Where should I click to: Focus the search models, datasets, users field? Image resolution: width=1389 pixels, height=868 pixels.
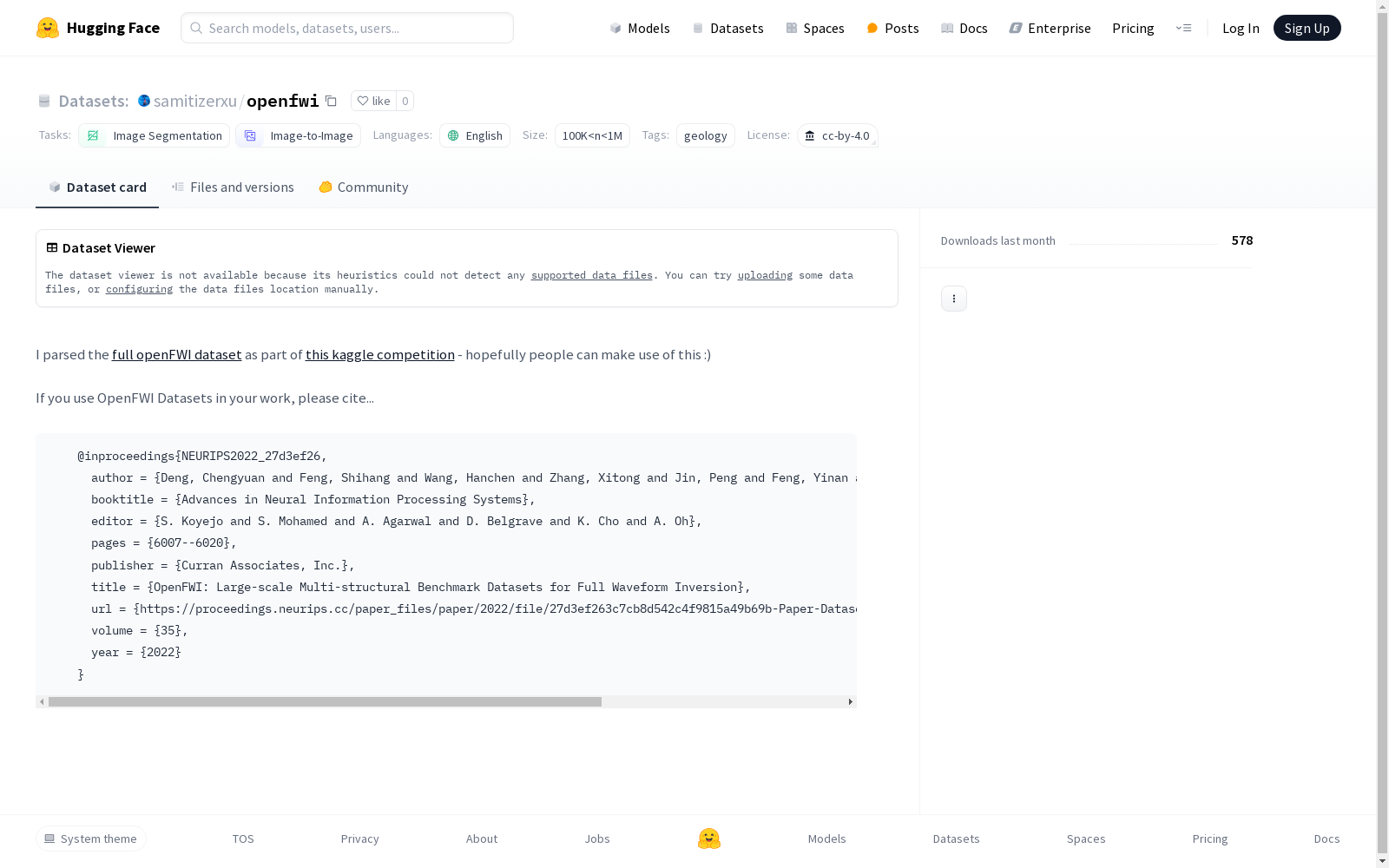tap(347, 28)
